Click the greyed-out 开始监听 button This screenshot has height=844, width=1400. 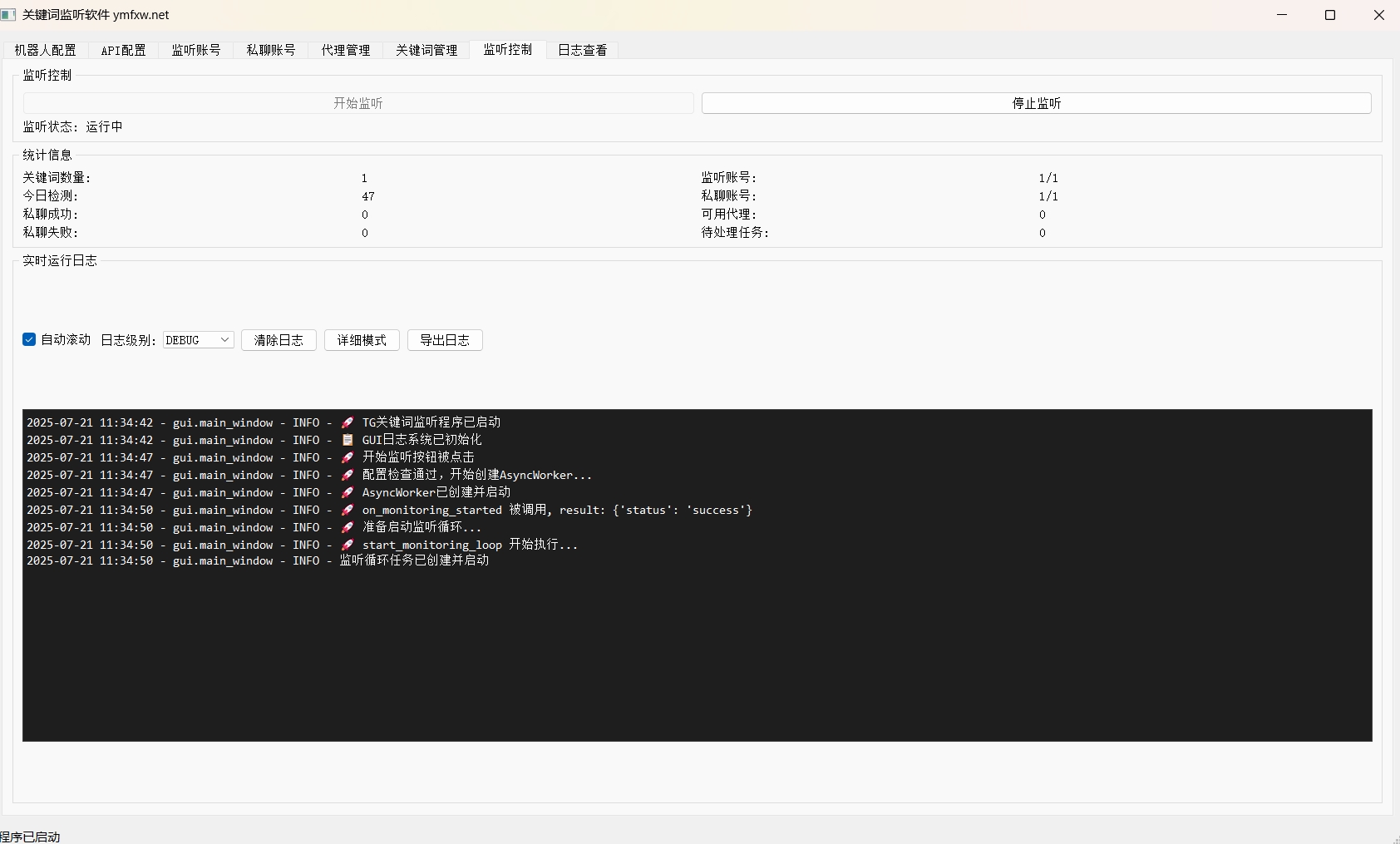tap(358, 103)
